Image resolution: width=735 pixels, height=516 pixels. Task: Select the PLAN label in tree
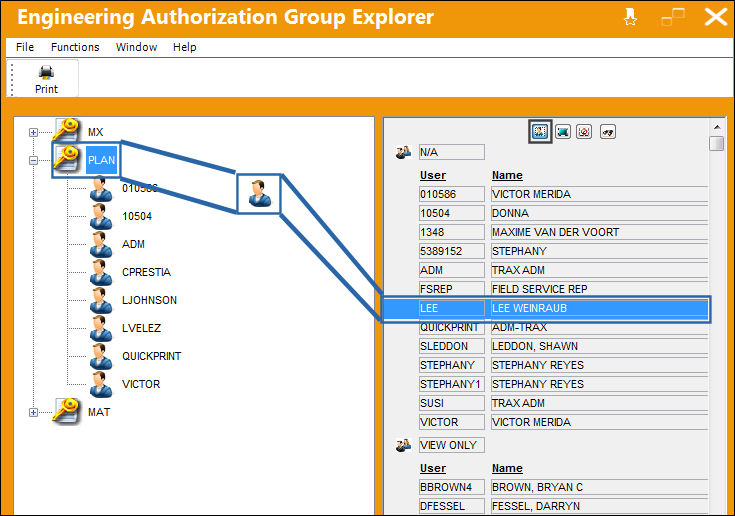(x=102, y=160)
